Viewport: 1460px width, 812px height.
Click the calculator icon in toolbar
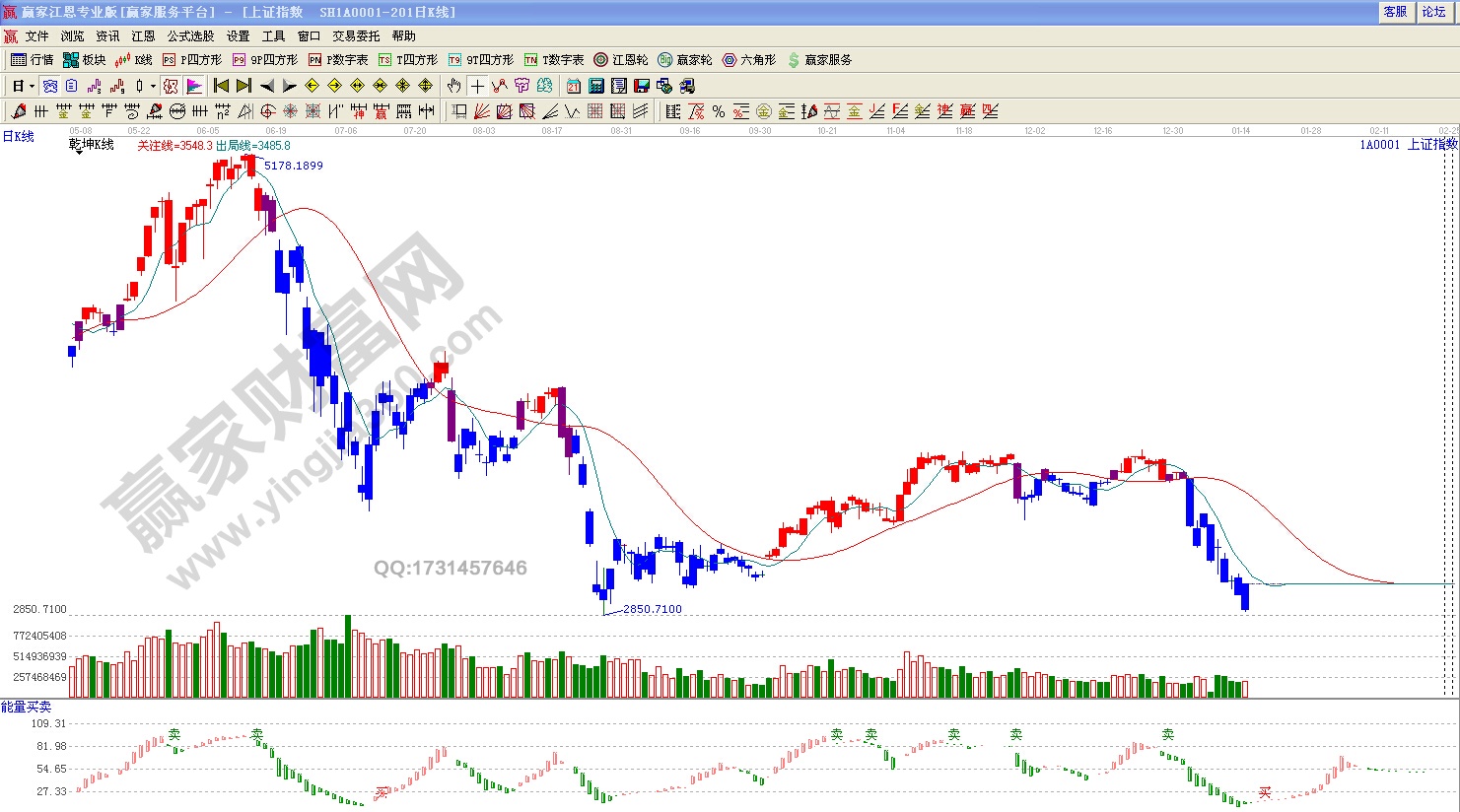tap(596, 86)
